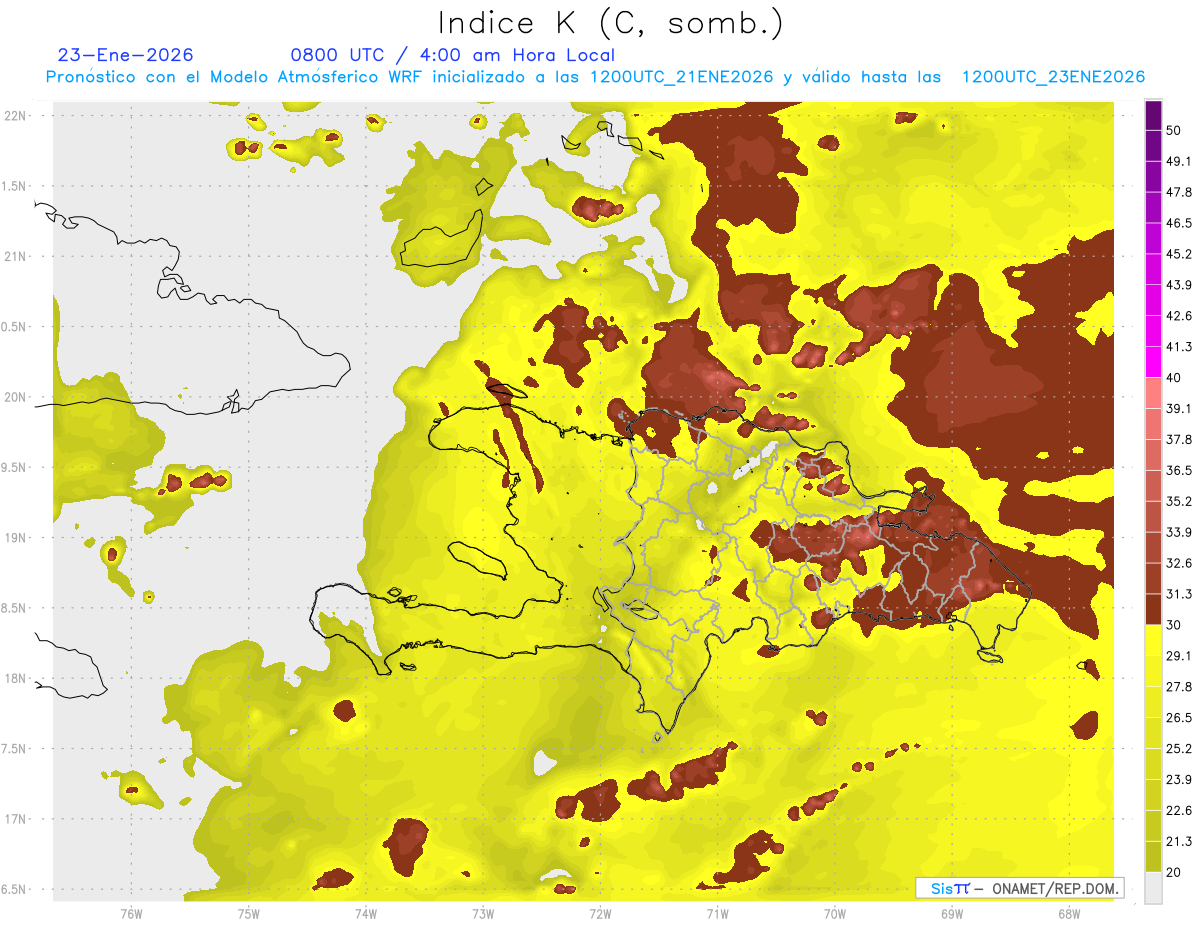The image size is (1200, 927).
Task: Open the ONAMET/REP.DOM. credit label
Action: 1054,888
